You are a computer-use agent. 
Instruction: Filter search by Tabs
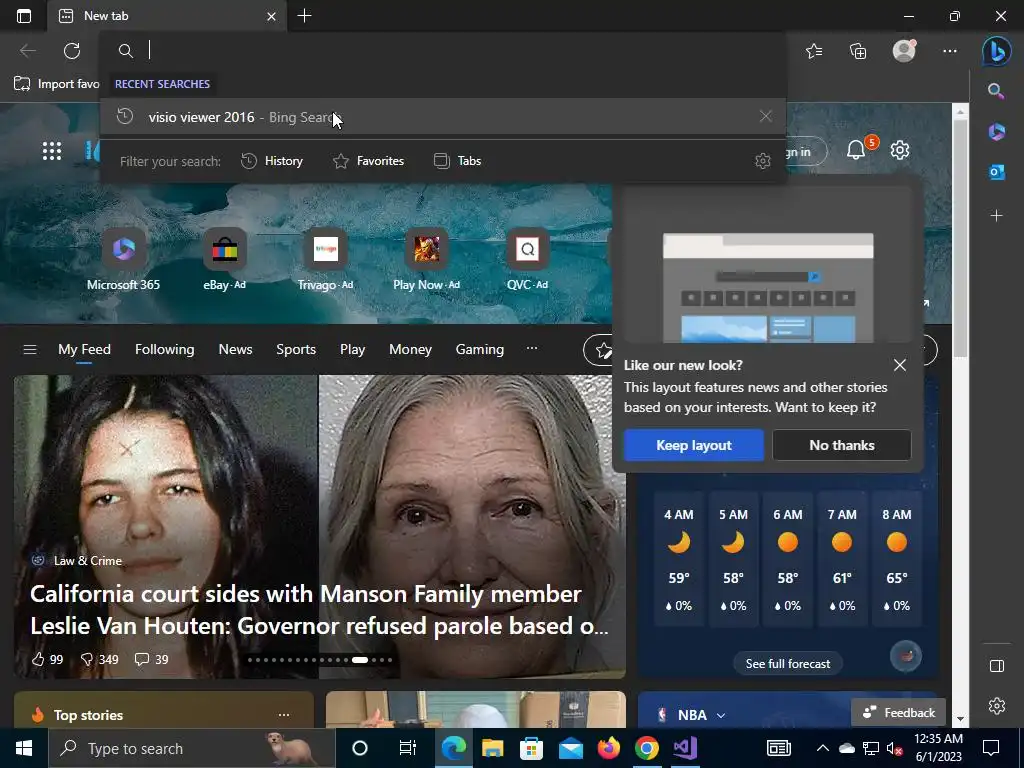pyautogui.click(x=457, y=161)
